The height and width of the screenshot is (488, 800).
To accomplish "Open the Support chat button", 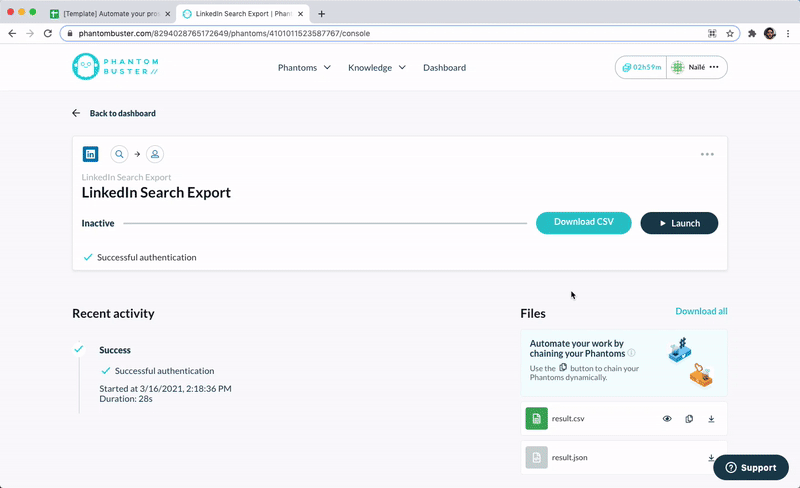I will 751,468.
